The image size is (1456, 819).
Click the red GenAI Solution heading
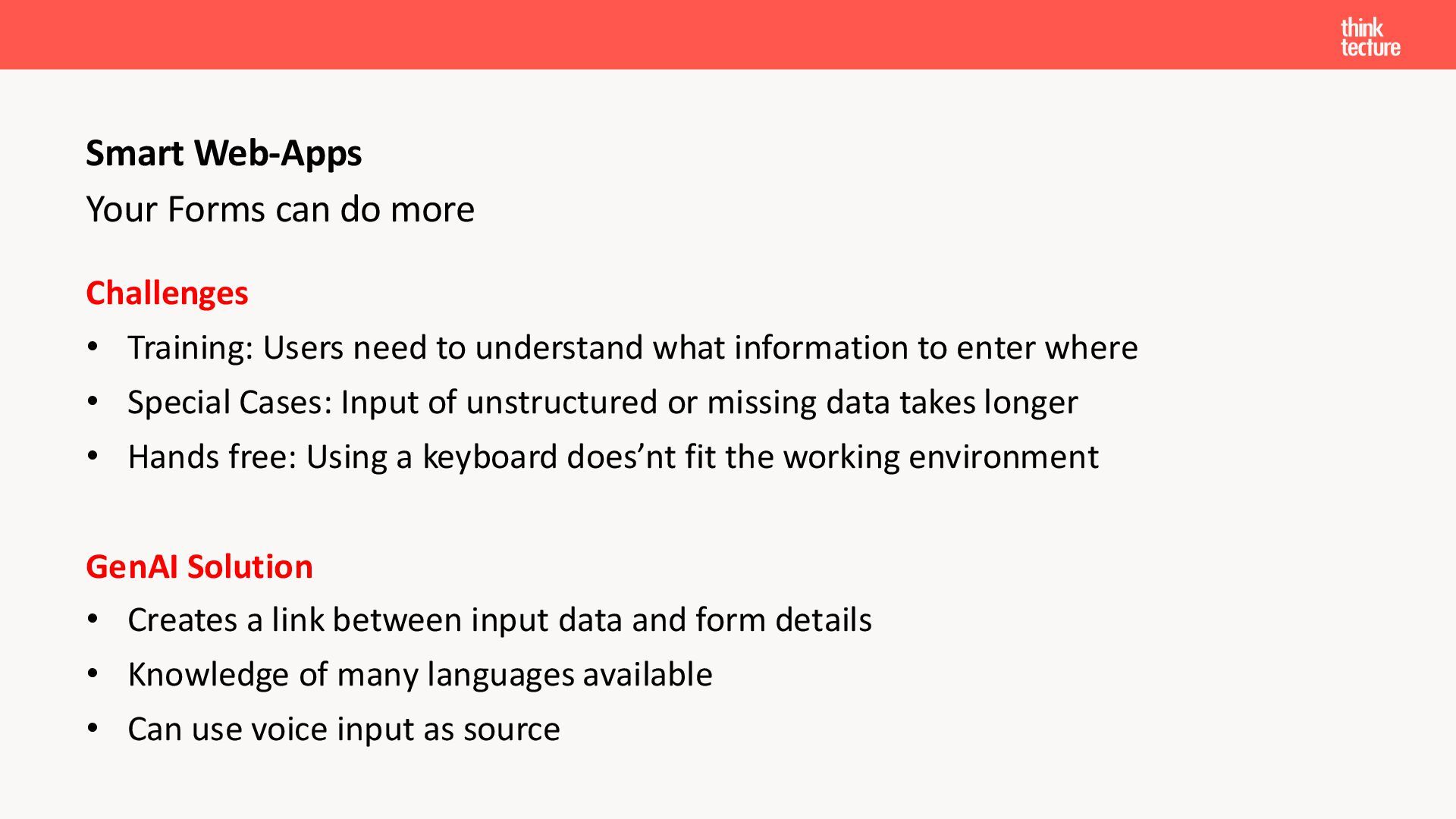(x=199, y=567)
